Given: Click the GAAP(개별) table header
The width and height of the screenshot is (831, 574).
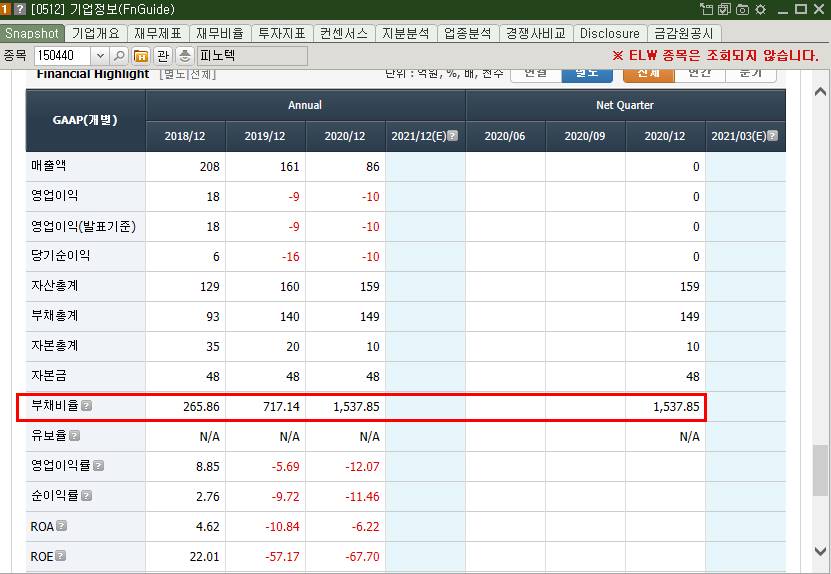Looking at the screenshot, I should [85, 120].
